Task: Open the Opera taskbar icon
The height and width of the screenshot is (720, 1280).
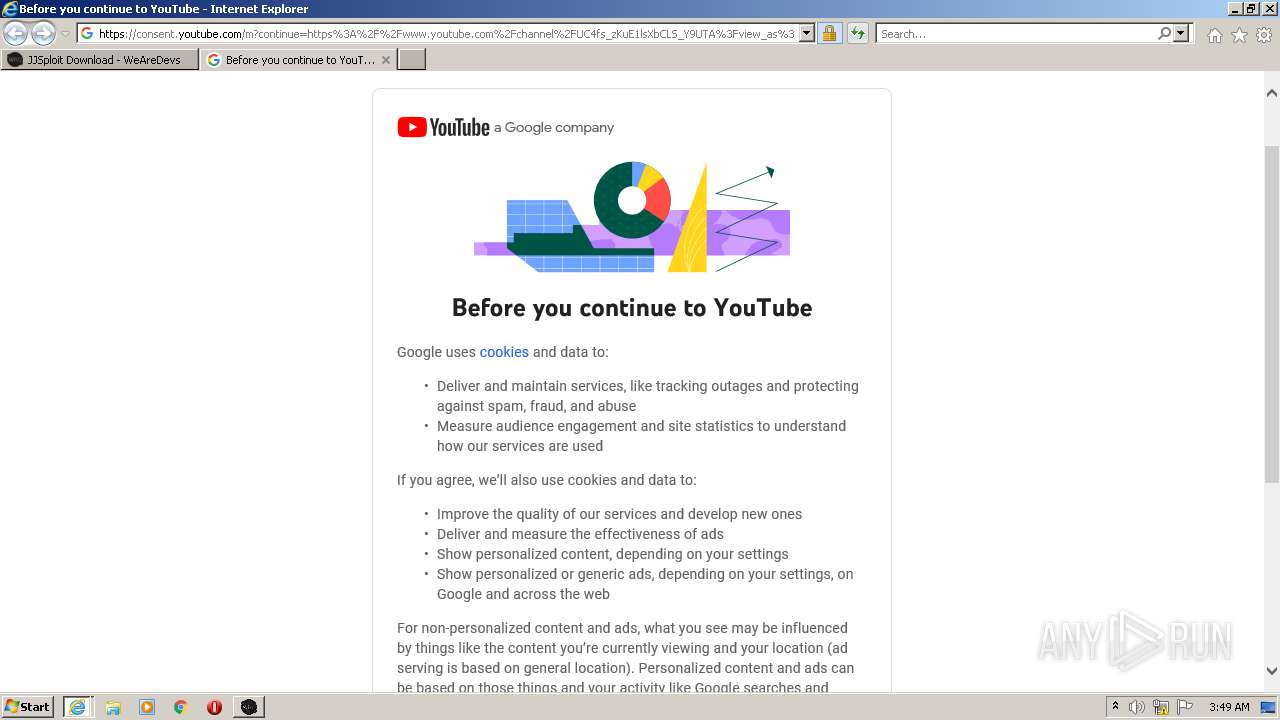Action: tap(214, 707)
